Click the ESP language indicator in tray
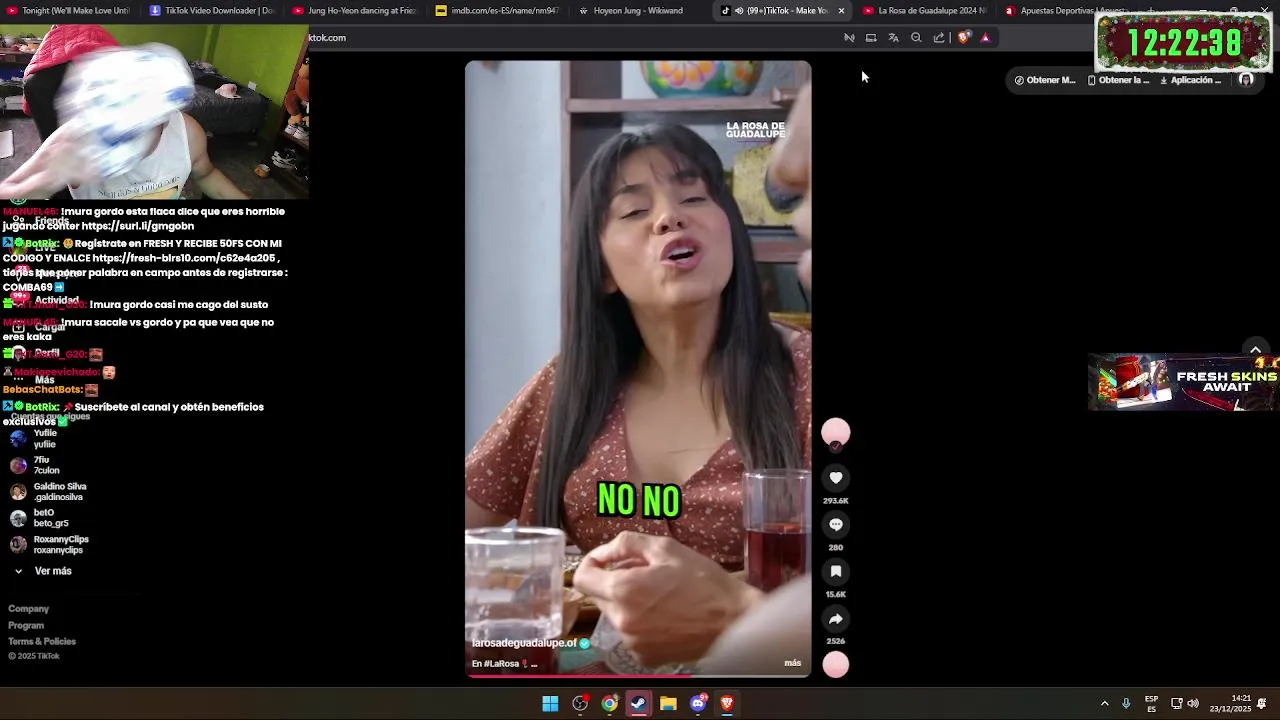The image size is (1280, 720). (x=1152, y=704)
